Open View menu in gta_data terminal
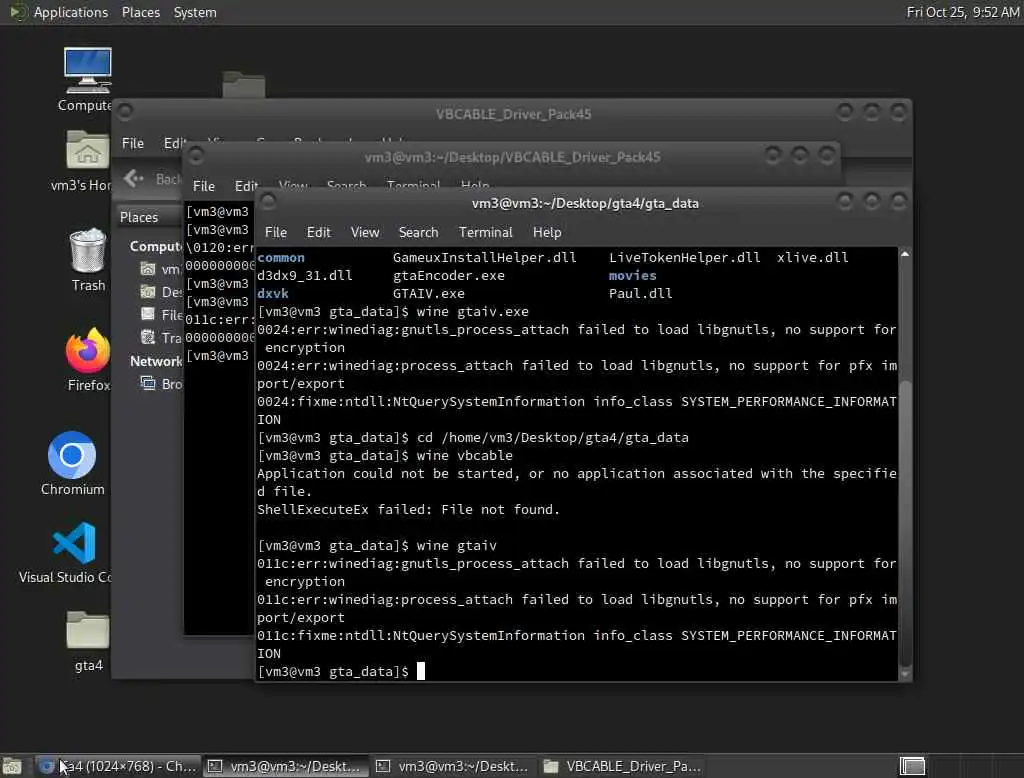This screenshot has height=778, width=1024. coord(364,232)
